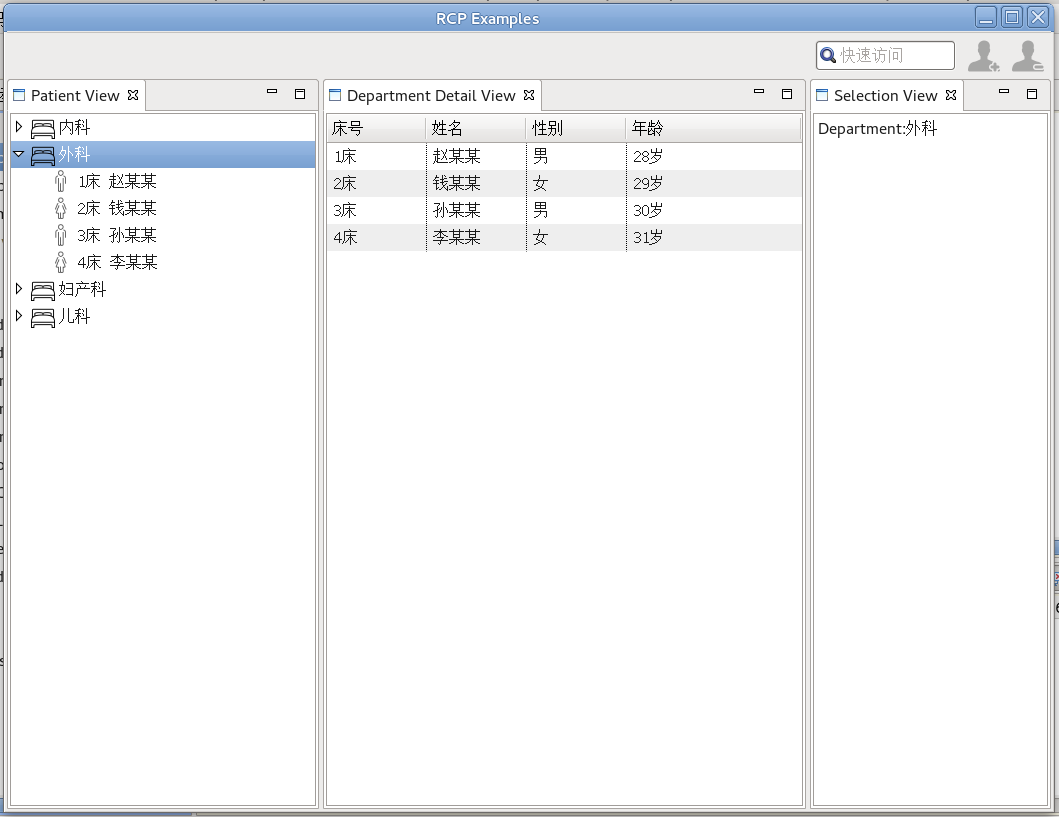1059x817 pixels.
Task: Sort by the 性别 column header
Action: [x=575, y=128]
